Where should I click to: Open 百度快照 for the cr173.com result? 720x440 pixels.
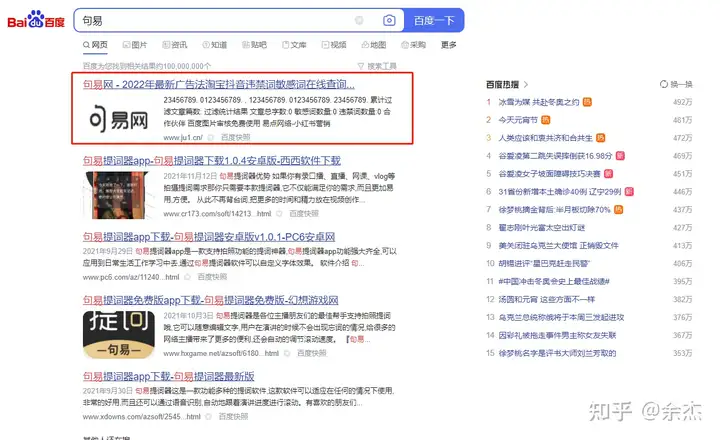(304, 214)
